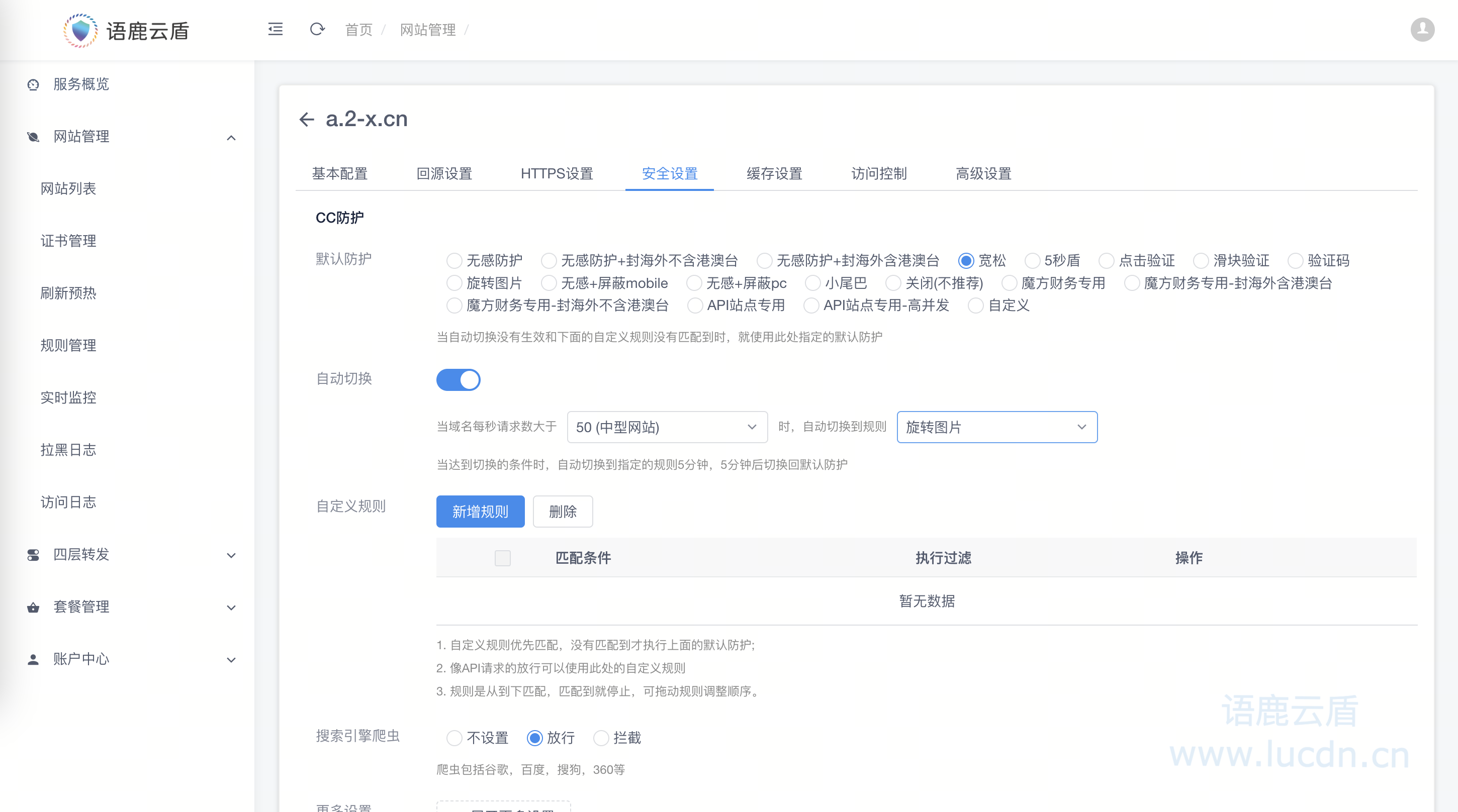Click the 账户中心 person icon
This screenshot has height=812, width=1458.
pyautogui.click(x=32, y=659)
